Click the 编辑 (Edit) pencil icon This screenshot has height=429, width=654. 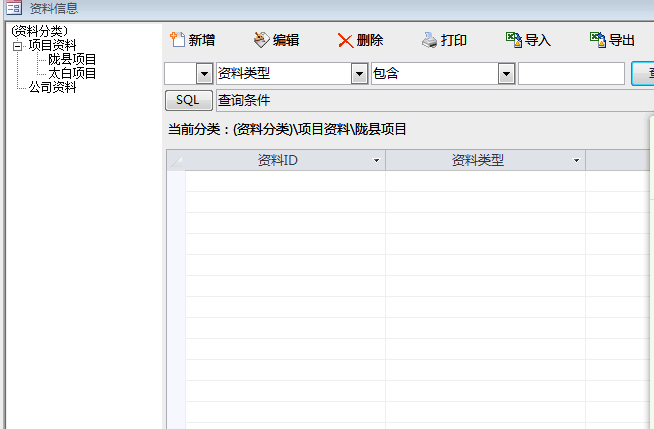[261, 40]
